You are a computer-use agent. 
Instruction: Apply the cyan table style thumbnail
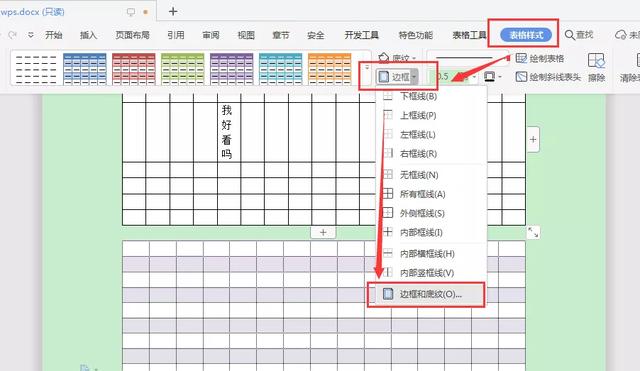281,69
